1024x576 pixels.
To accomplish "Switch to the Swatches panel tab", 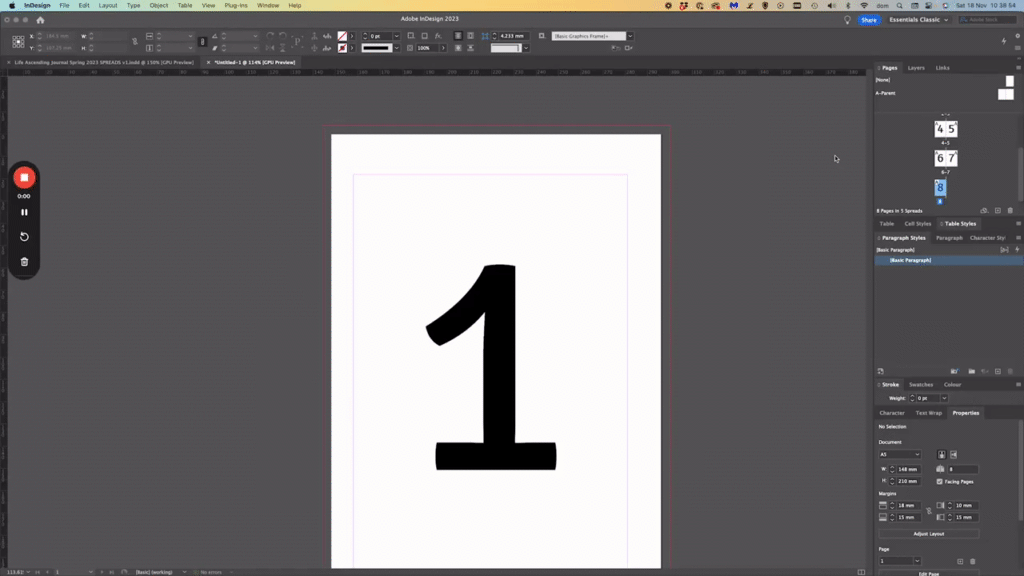I will pyautogui.click(x=921, y=385).
